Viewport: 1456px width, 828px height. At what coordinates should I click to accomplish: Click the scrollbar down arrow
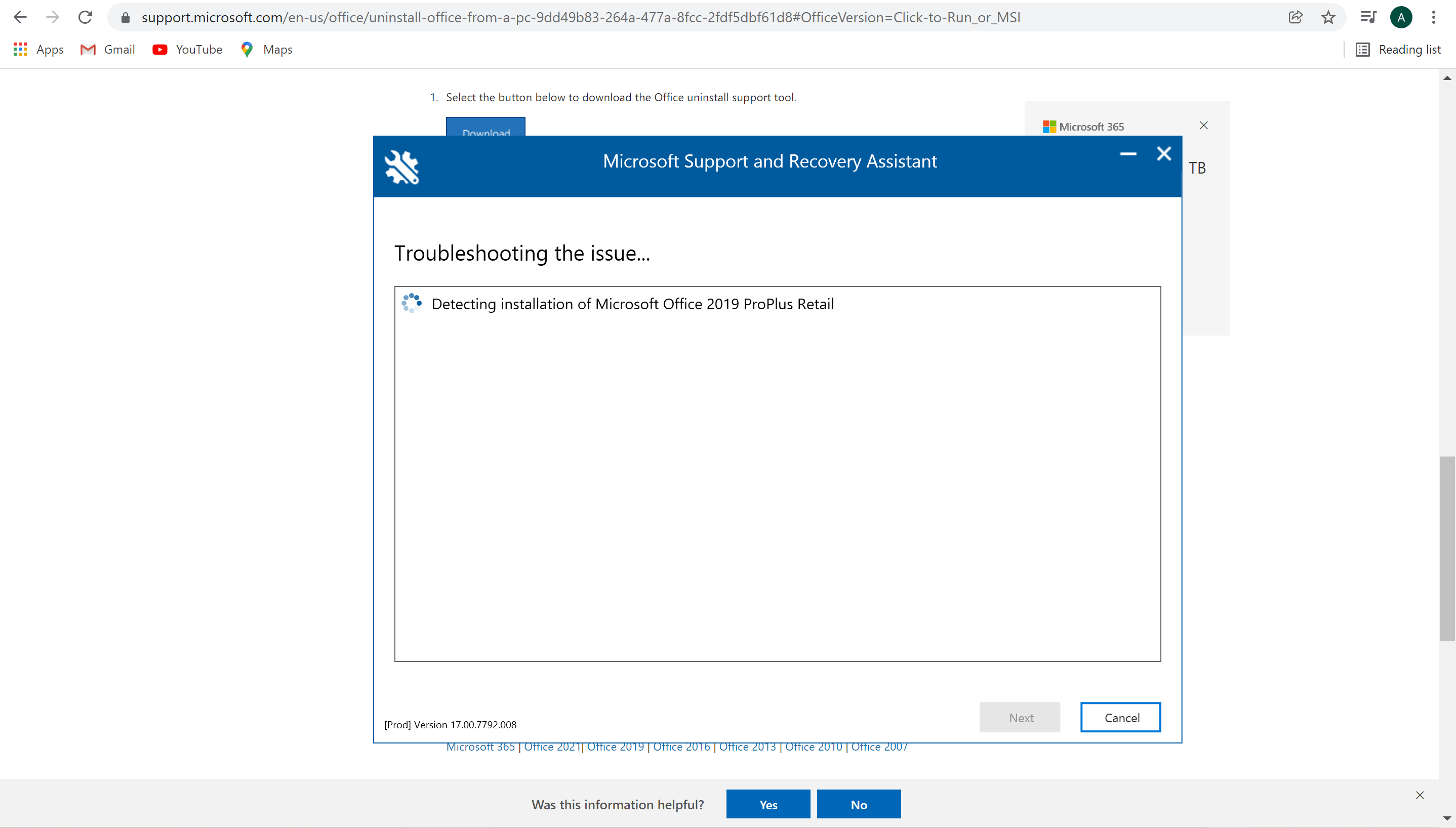(1447, 819)
